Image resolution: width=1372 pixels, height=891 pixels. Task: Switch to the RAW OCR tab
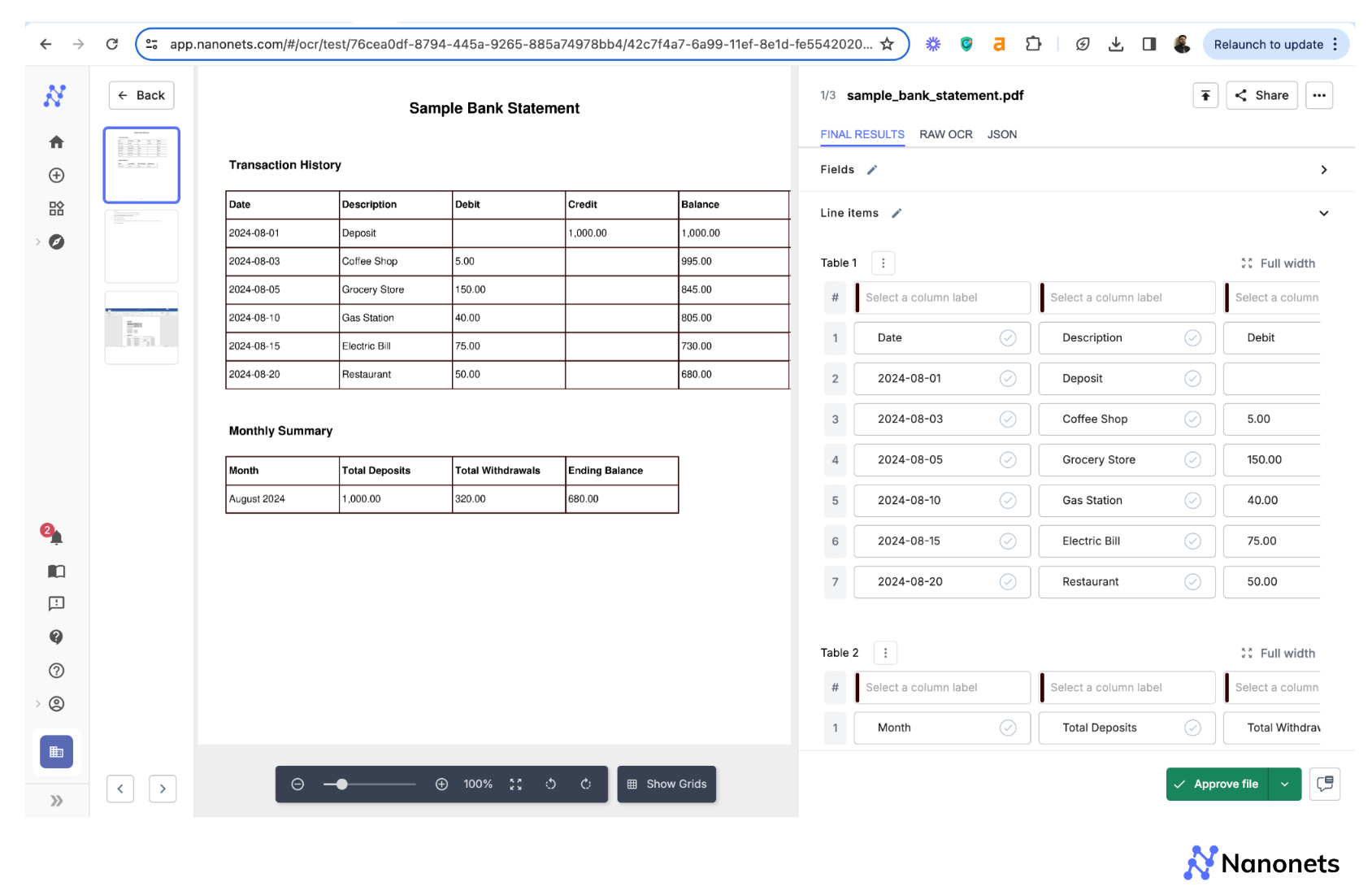(x=945, y=134)
